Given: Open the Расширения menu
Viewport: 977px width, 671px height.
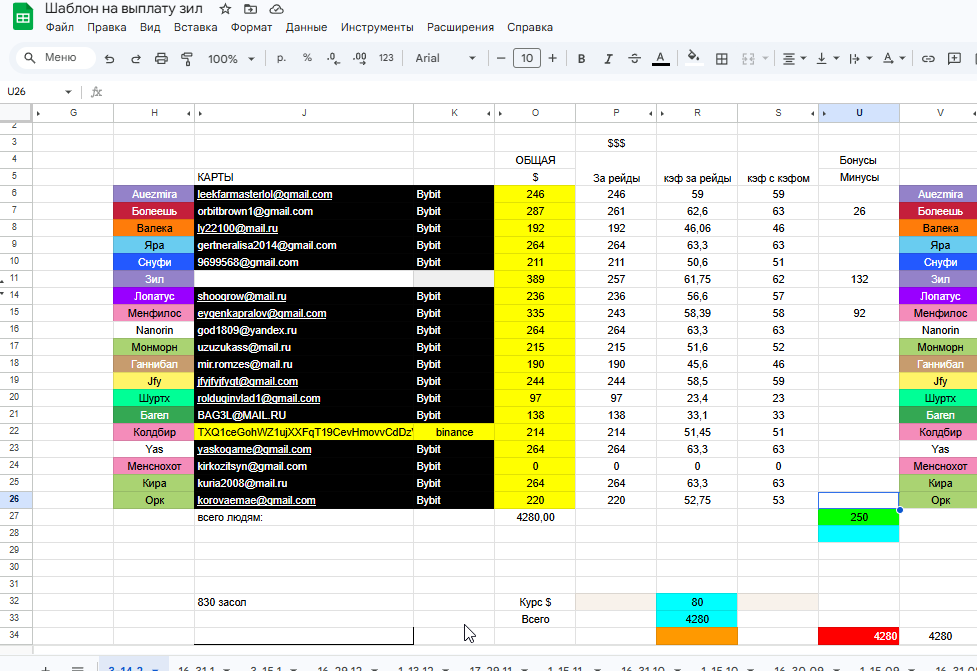Looking at the screenshot, I should (x=460, y=27).
